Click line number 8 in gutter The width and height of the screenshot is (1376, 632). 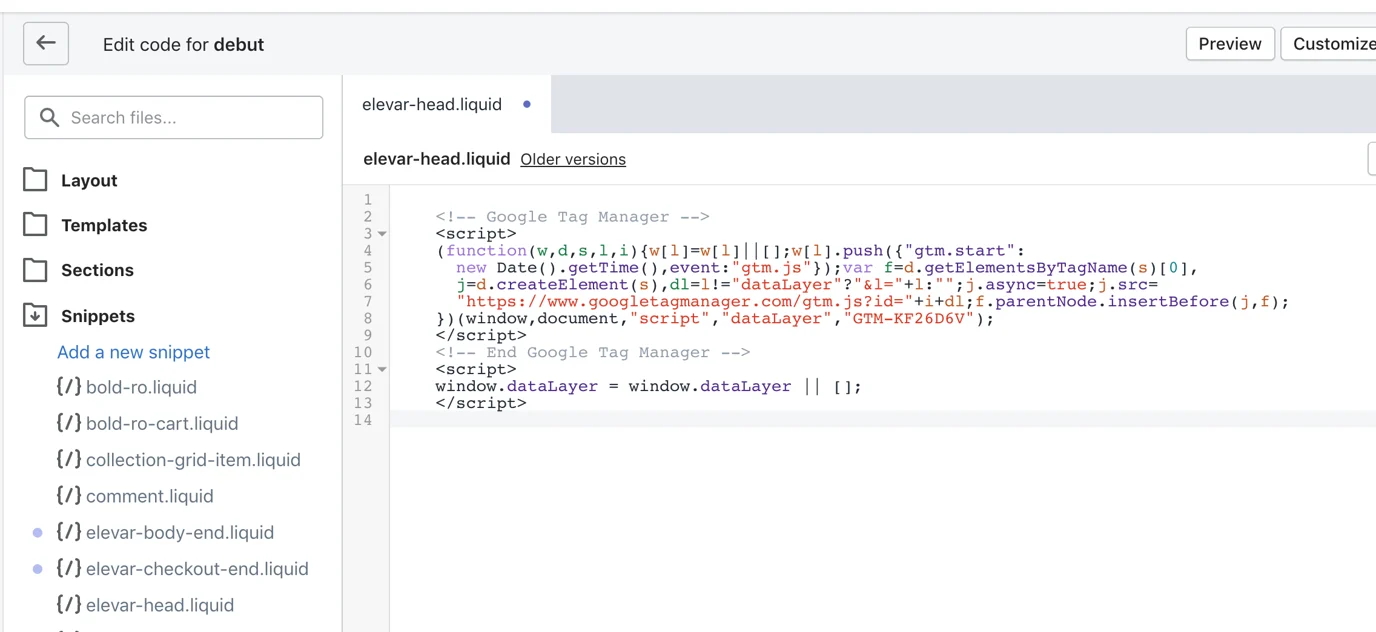[x=367, y=318]
